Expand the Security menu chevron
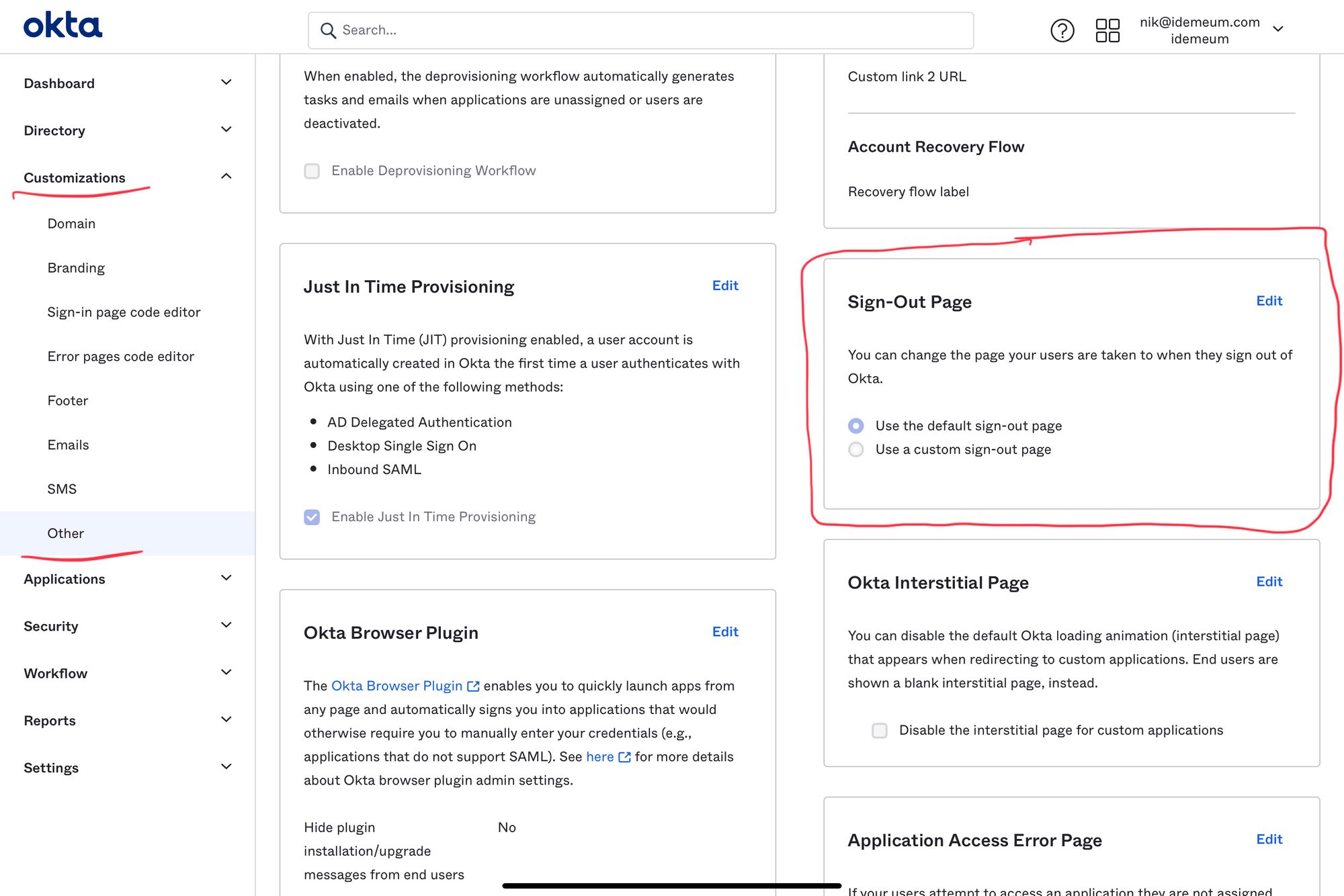The width and height of the screenshot is (1344, 896). [x=226, y=625]
